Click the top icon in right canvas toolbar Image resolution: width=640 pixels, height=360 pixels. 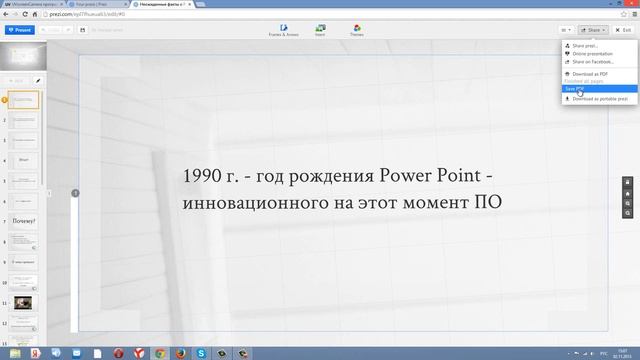(x=627, y=182)
